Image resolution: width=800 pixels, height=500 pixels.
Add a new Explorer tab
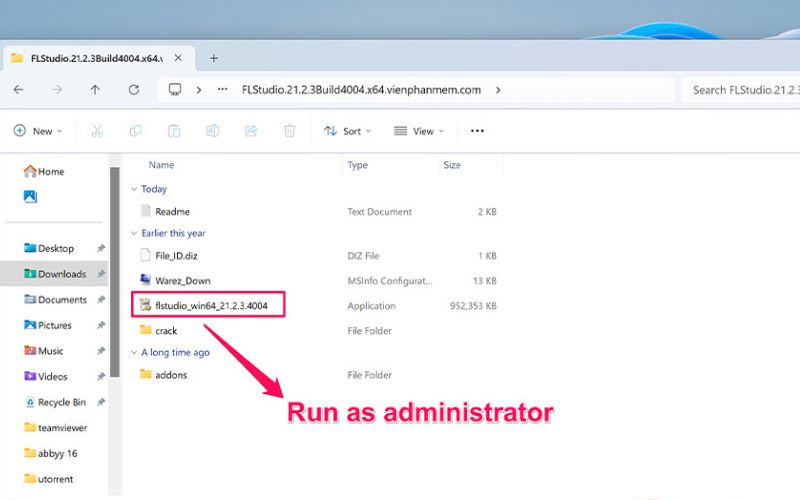point(214,58)
